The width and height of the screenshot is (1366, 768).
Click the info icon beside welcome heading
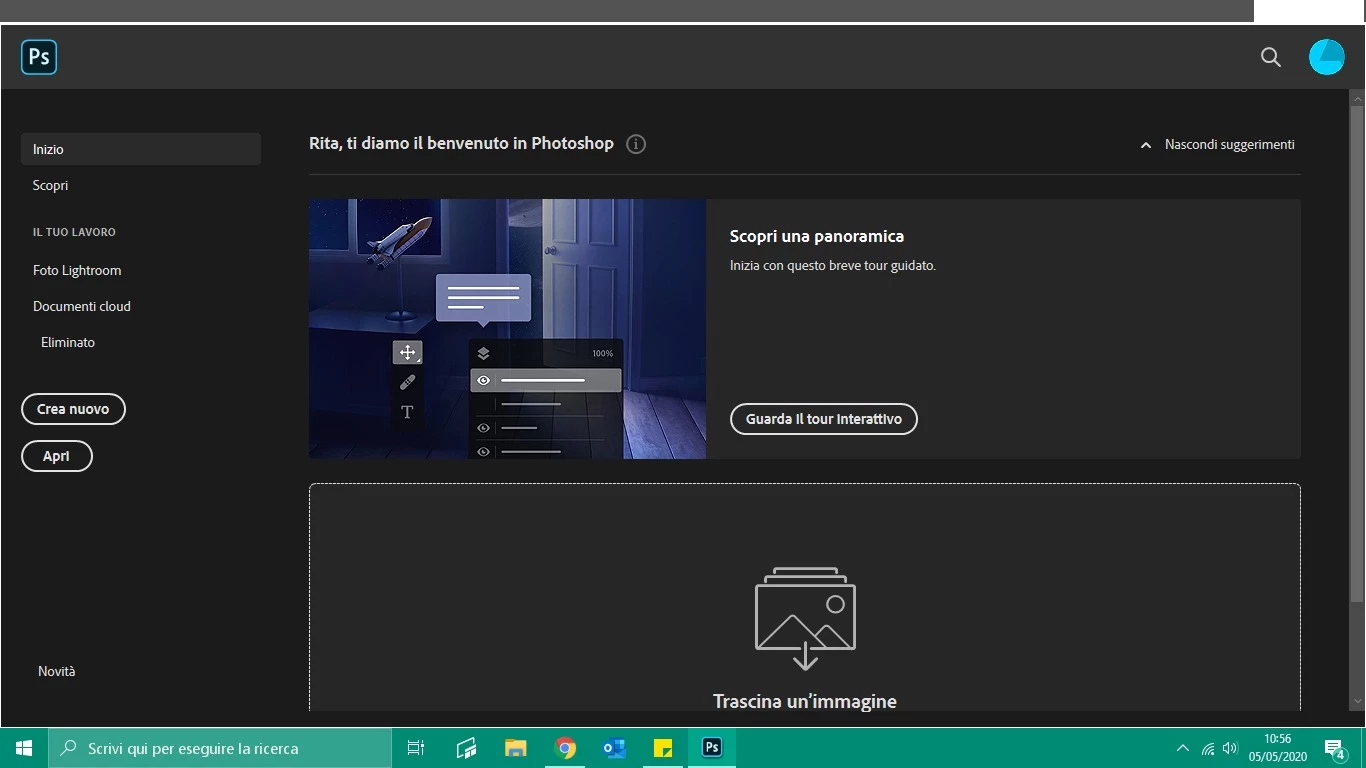(636, 144)
